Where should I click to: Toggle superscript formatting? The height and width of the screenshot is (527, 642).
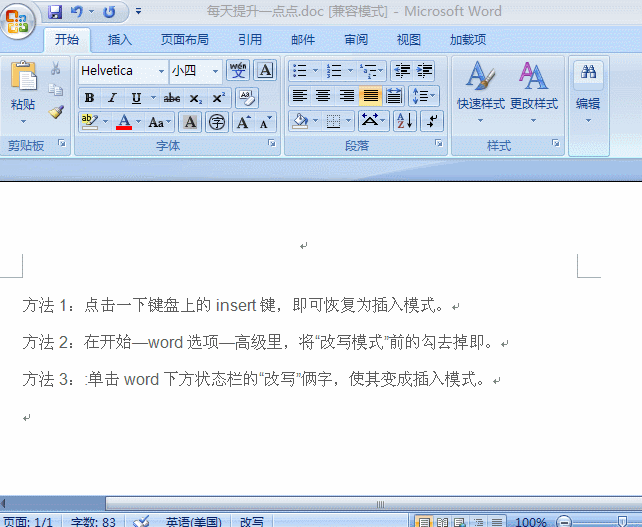point(219,98)
